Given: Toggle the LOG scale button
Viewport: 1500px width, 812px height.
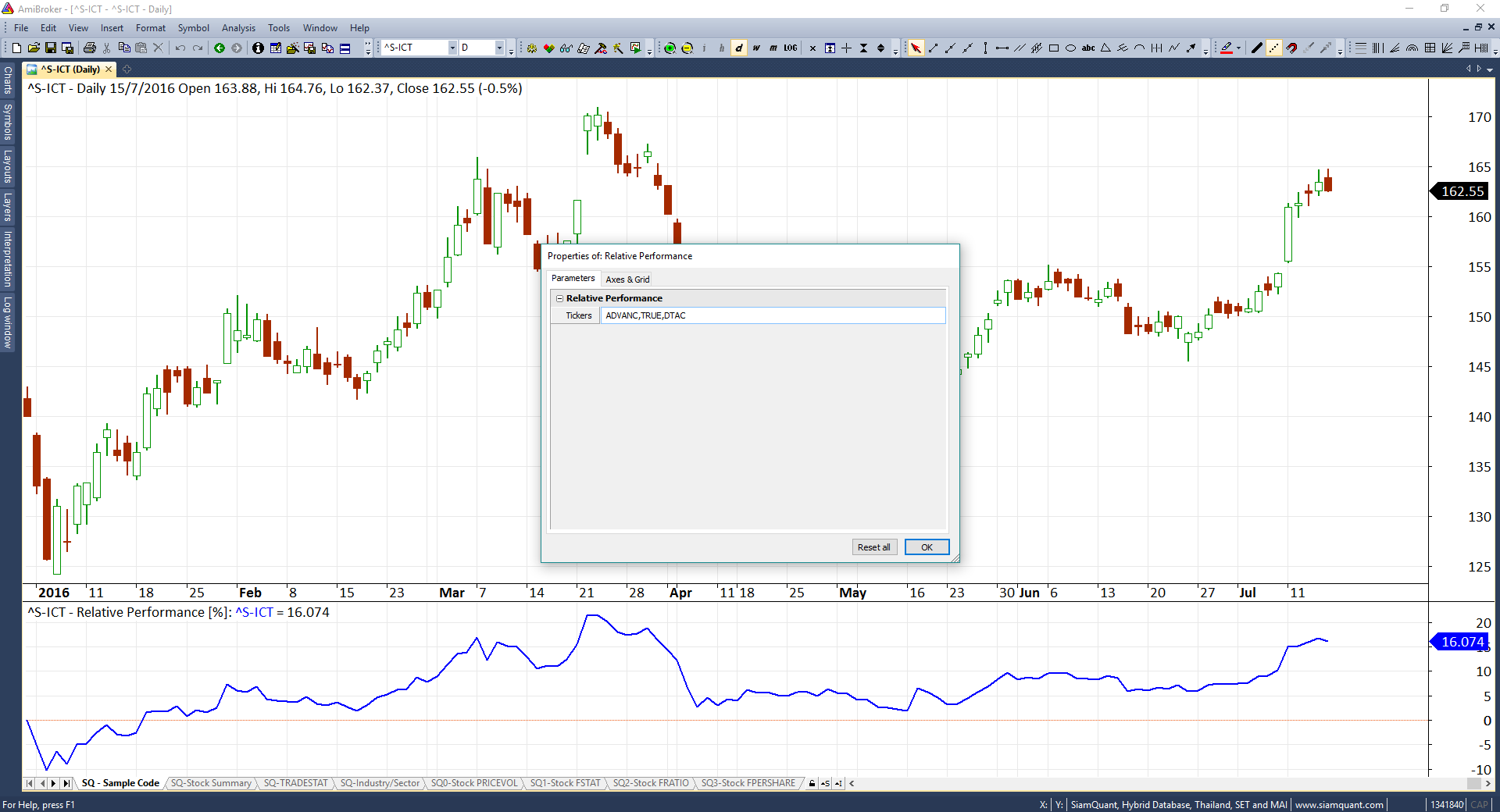Looking at the screenshot, I should pyautogui.click(x=791, y=48).
